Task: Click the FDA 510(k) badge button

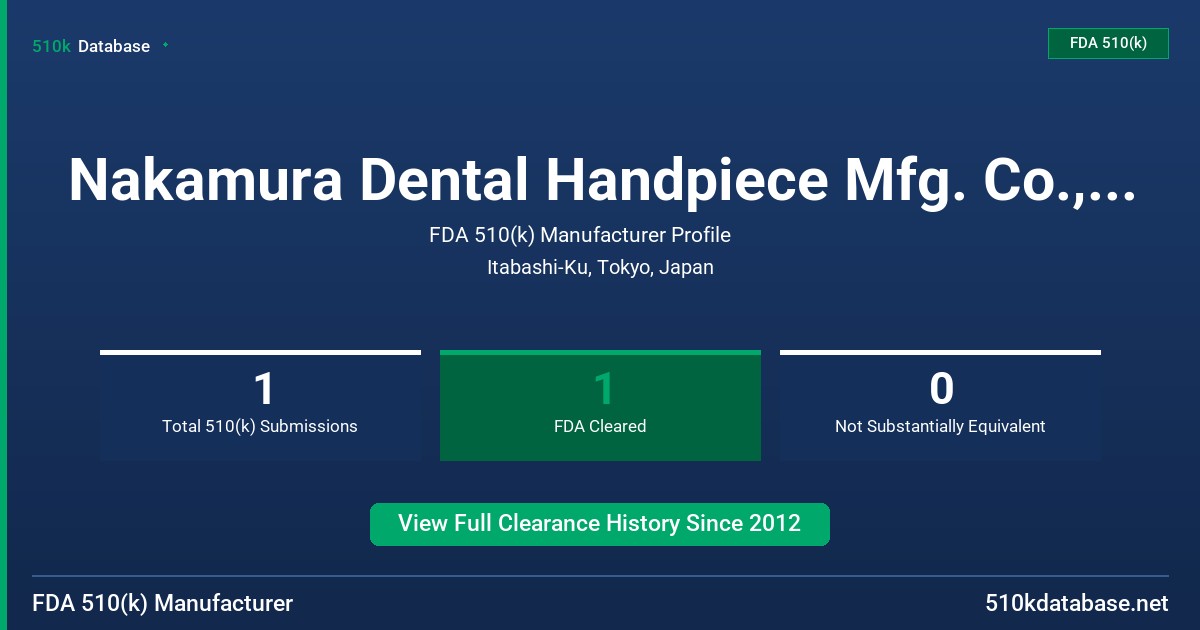Action: (1108, 44)
